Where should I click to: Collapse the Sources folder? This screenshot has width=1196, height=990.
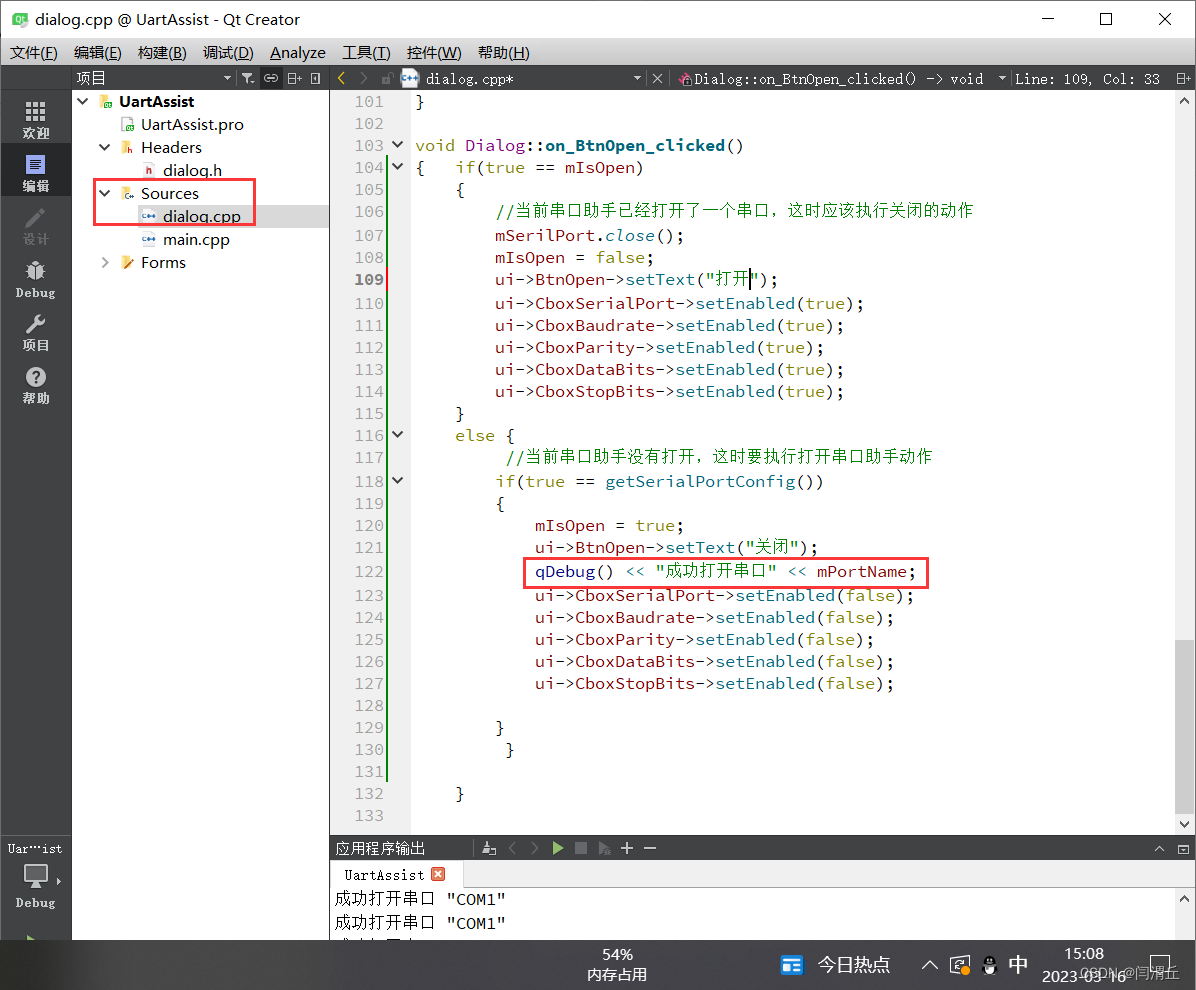click(x=105, y=193)
